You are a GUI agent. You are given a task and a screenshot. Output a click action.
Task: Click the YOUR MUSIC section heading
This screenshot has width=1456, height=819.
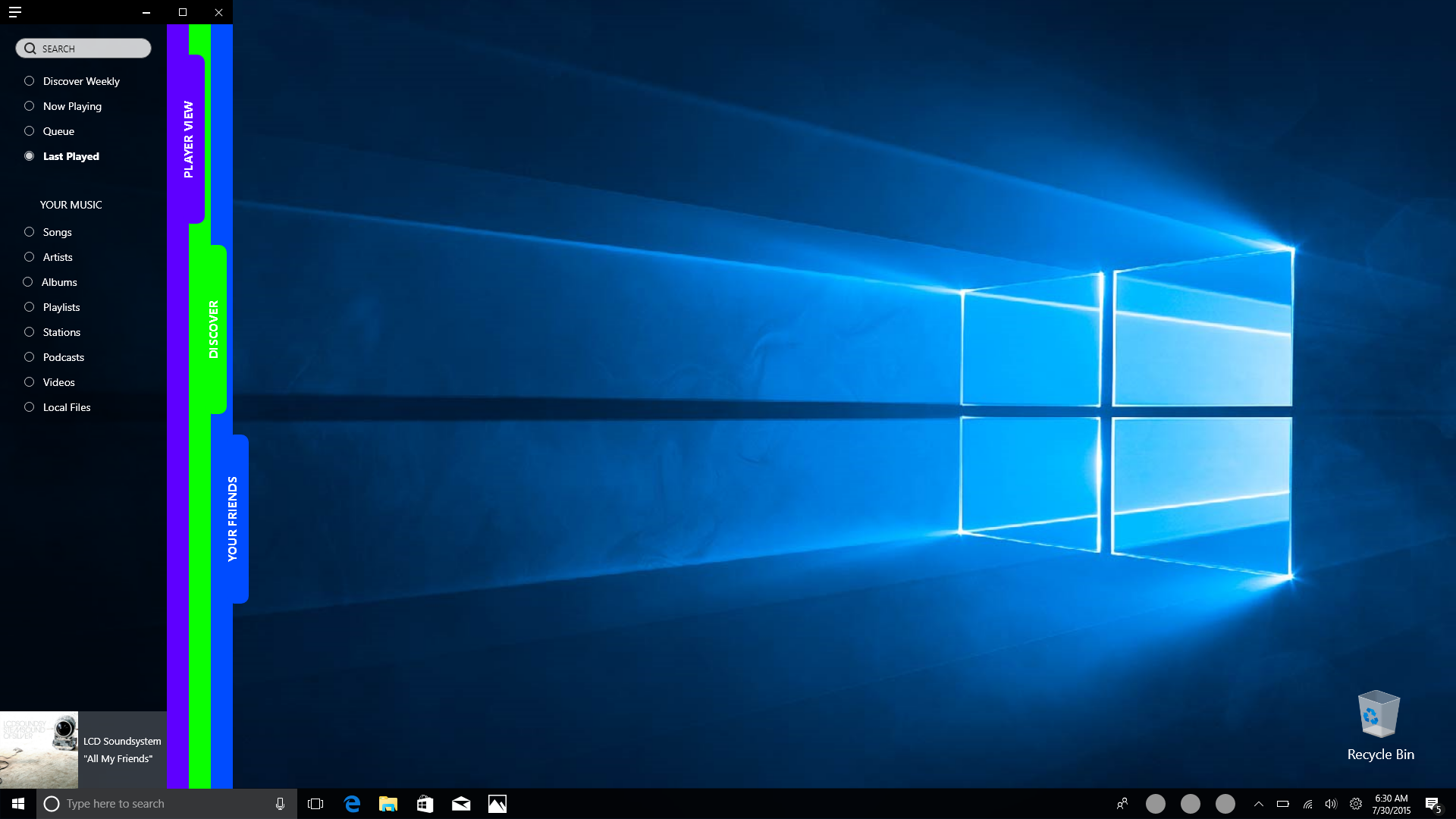pyautogui.click(x=71, y=205)
